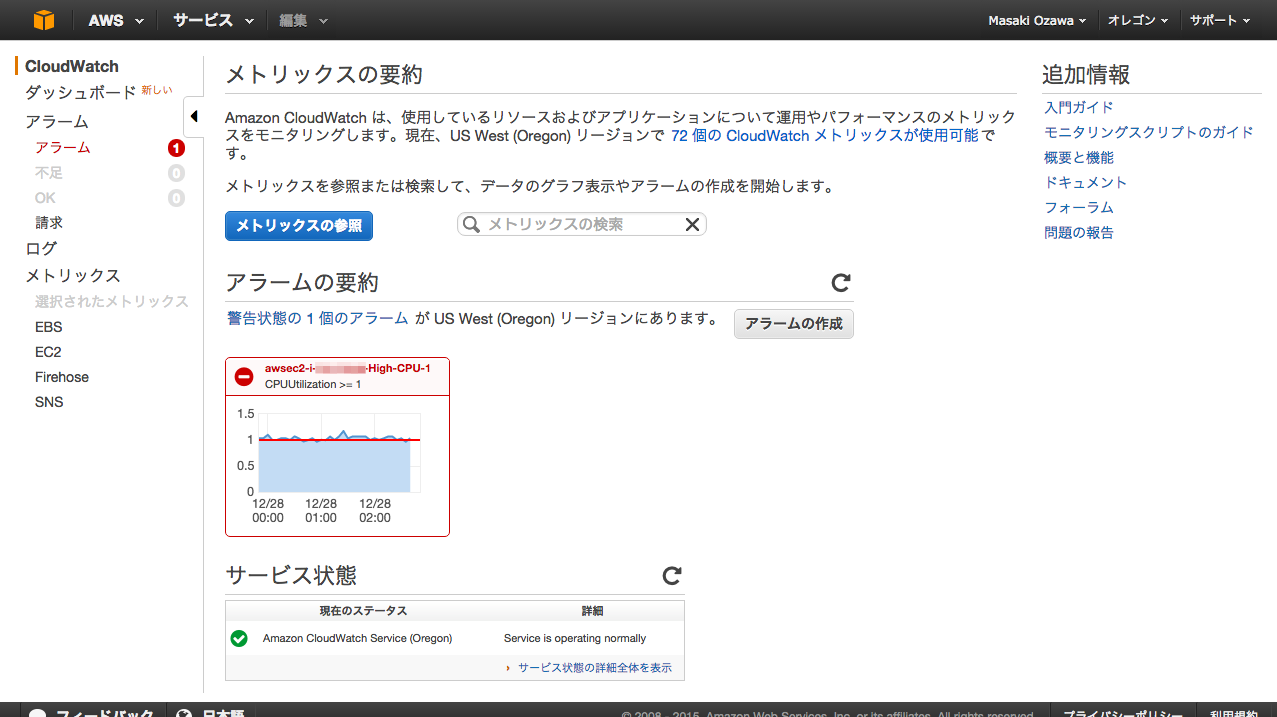Open メトリックス in the sidebar
Image resolution: width=1277 pixels, height=717 pixels.
point(73,276)
